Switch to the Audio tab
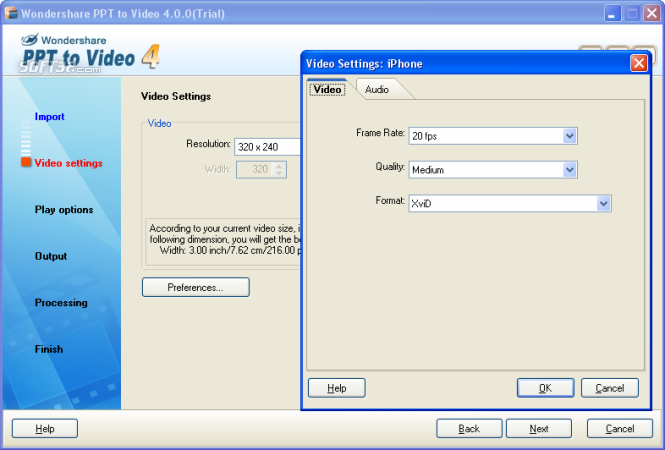Screen dimensions: 665x450 pos(377,89)
